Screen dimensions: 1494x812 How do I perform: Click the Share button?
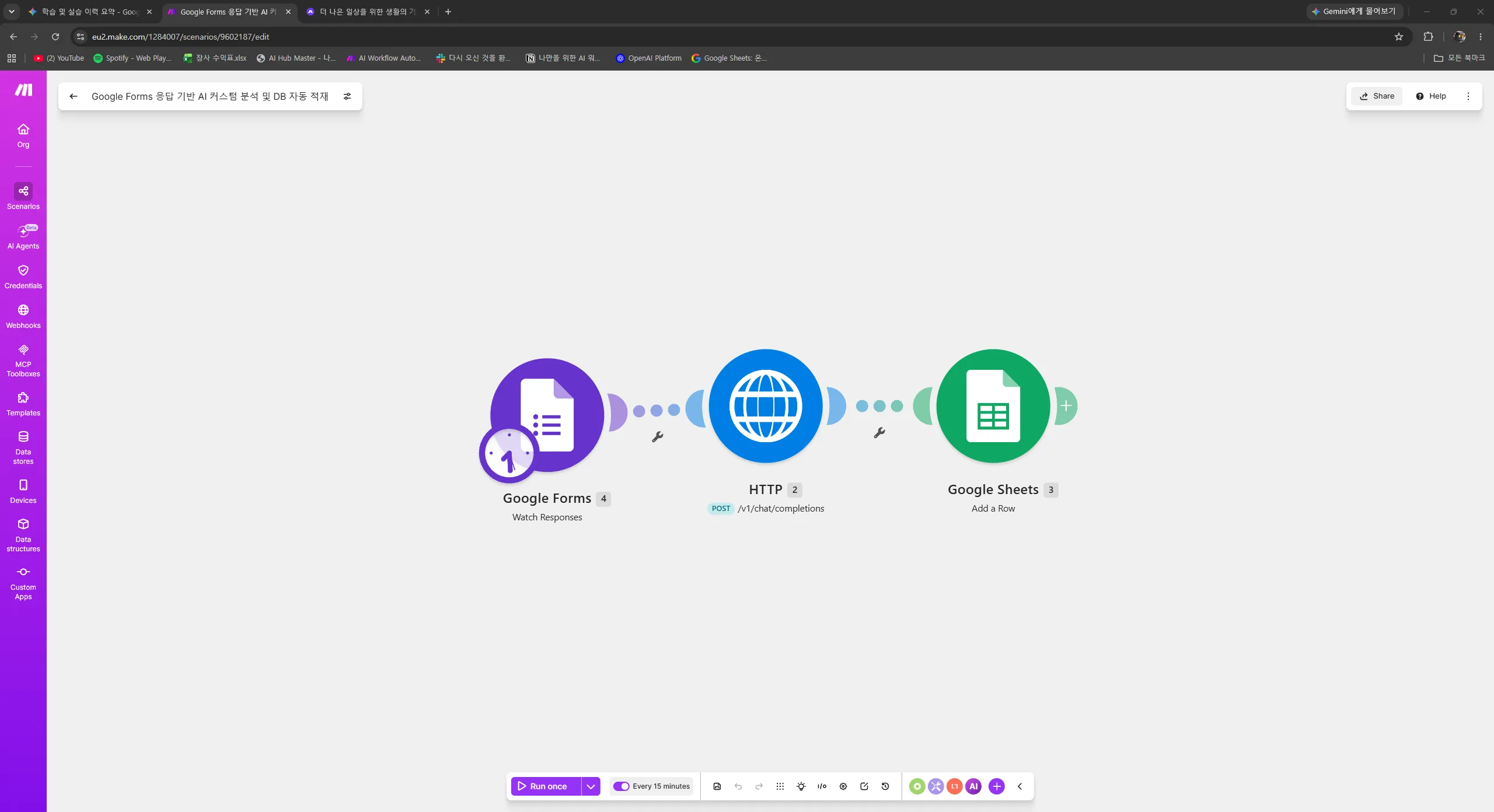tap(1377, 96)
